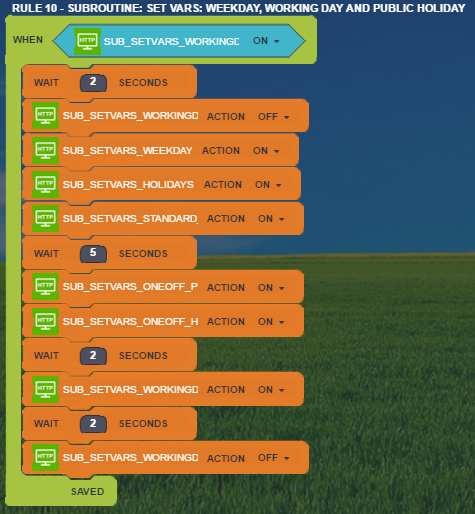Click the HTTP icon on the first OFF action
Screen dimensions: 475x514
click(46, 116)
